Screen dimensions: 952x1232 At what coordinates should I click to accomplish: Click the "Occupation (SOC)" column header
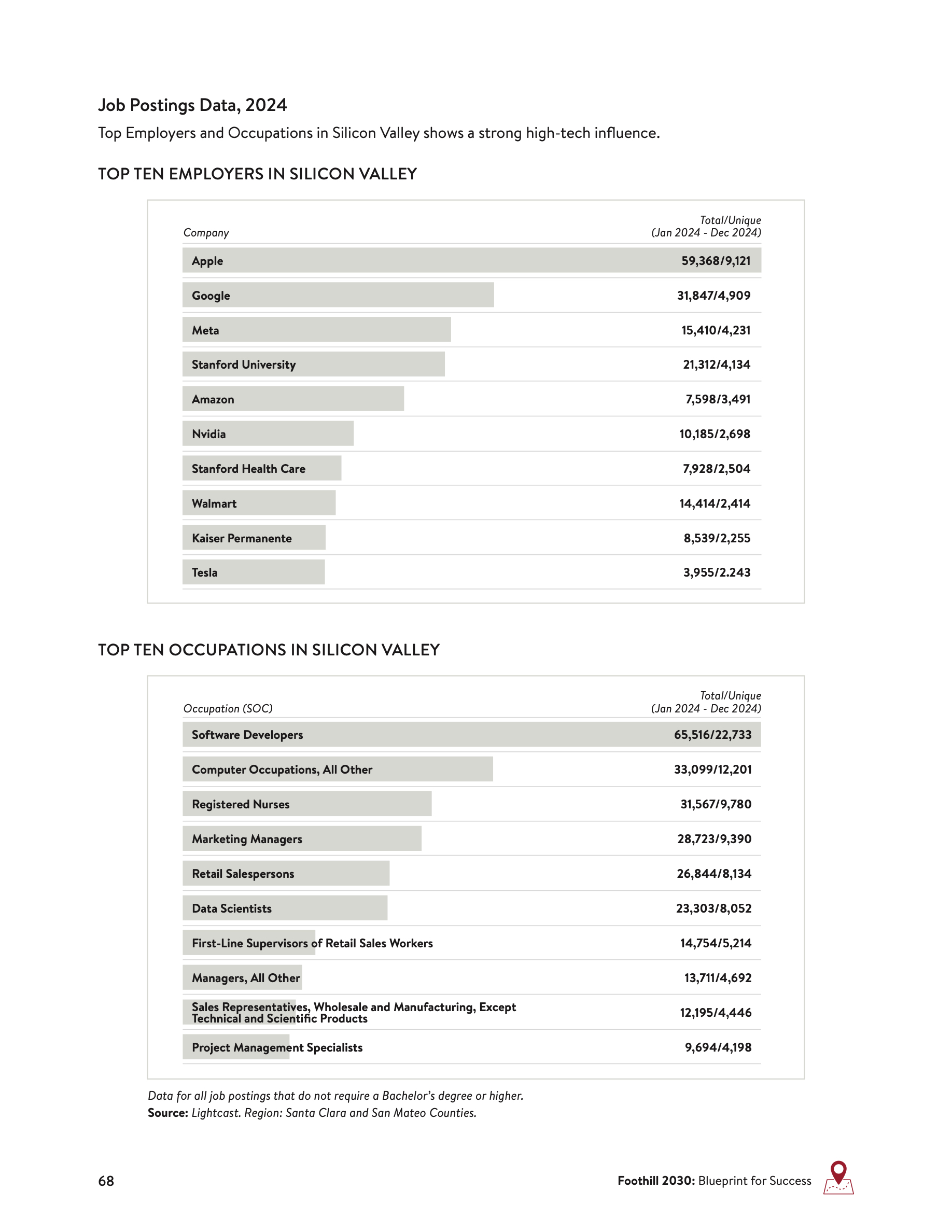(228, 708)
